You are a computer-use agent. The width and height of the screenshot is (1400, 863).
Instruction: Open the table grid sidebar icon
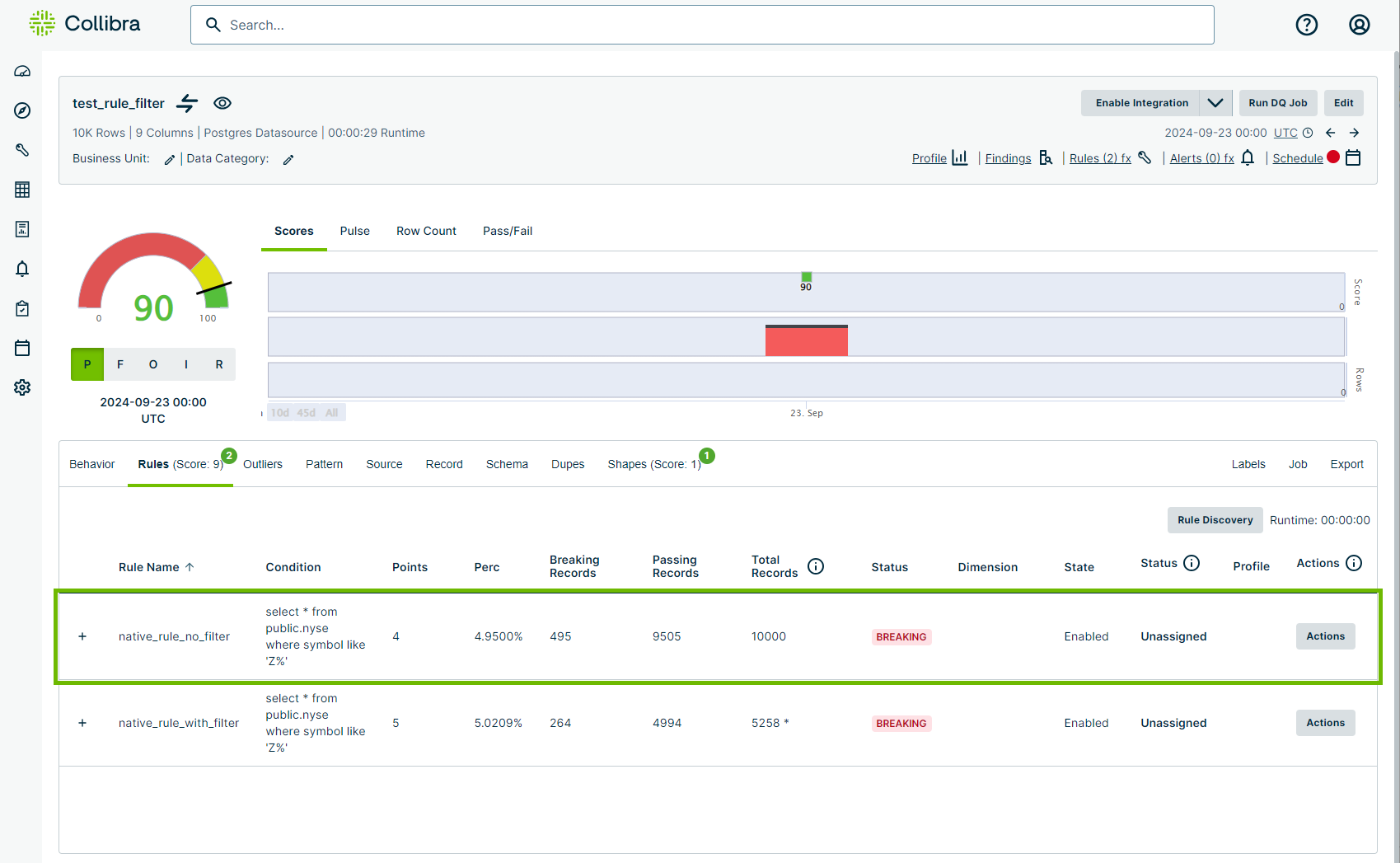point(22,190)
